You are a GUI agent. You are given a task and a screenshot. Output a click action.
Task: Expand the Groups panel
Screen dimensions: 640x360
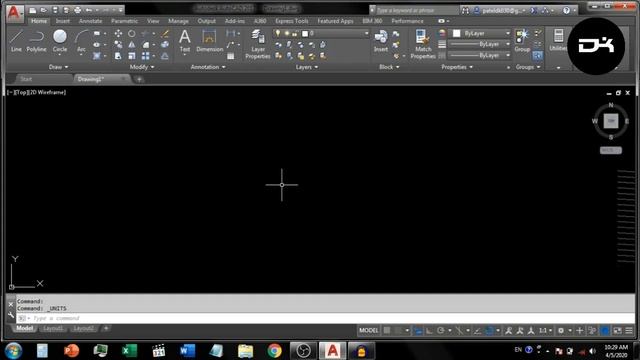tap(528, 67)
